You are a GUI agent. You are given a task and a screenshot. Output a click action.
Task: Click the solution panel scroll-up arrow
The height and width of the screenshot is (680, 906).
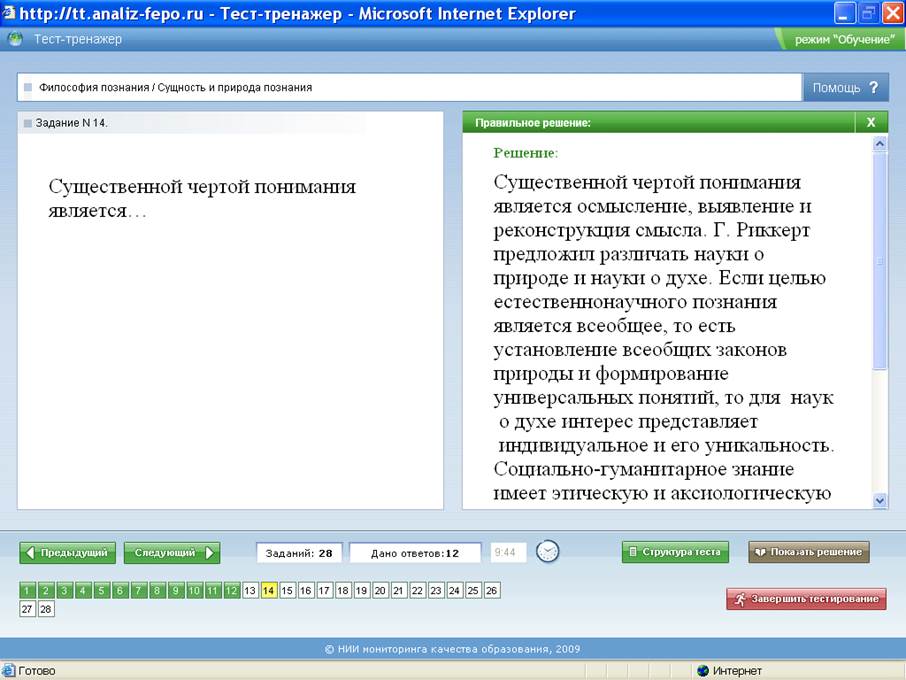tap(879, 143)
